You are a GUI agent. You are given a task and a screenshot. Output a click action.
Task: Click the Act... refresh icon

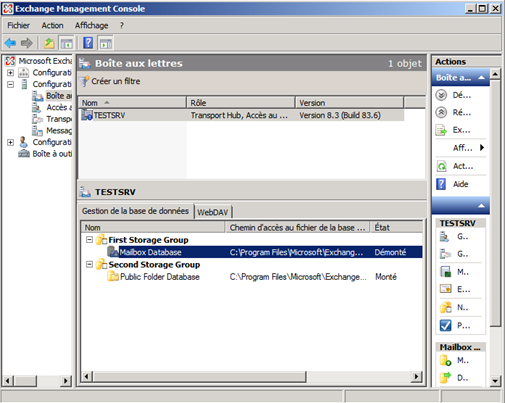point(441,166)
